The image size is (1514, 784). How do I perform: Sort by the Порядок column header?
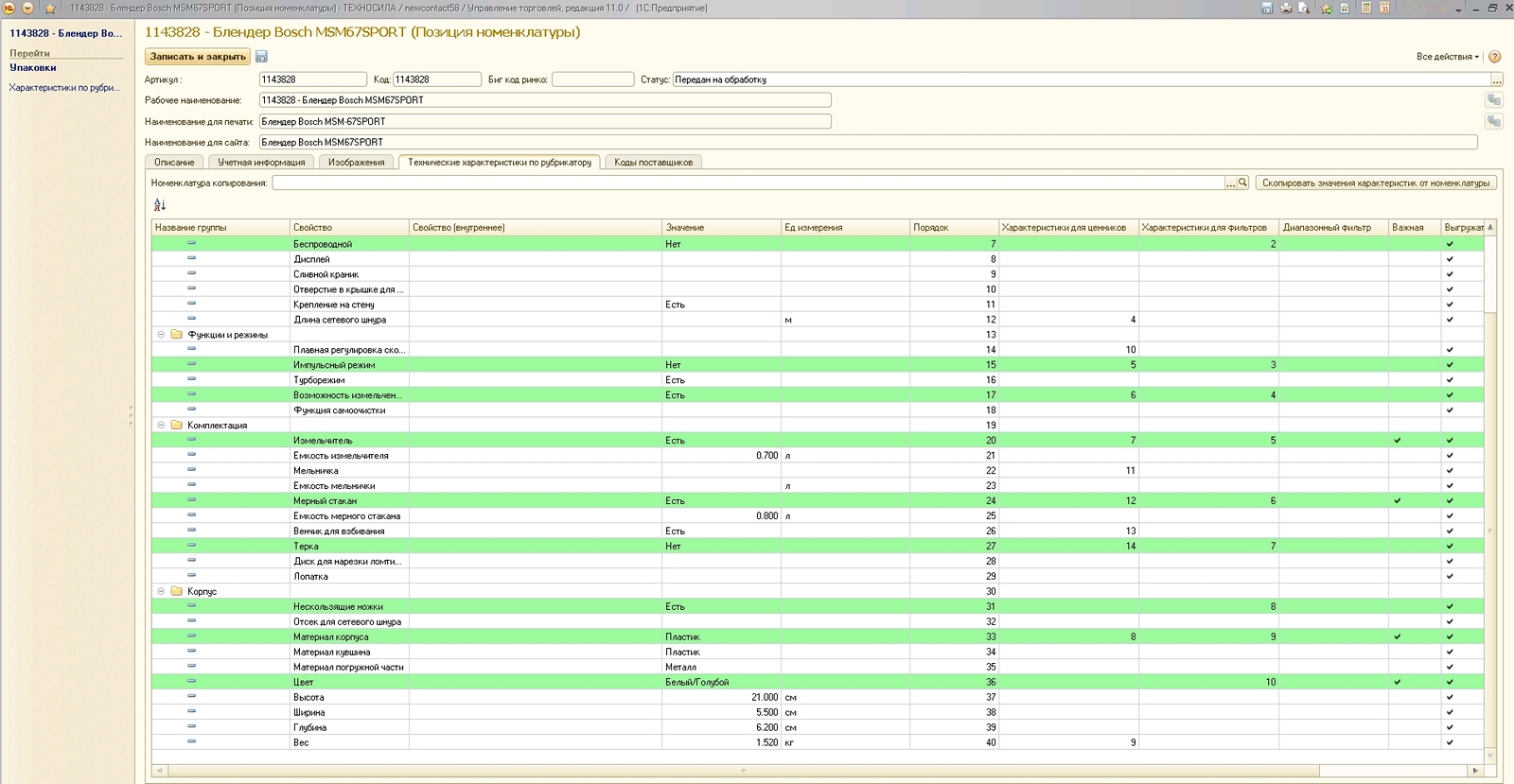click(955, 228)
